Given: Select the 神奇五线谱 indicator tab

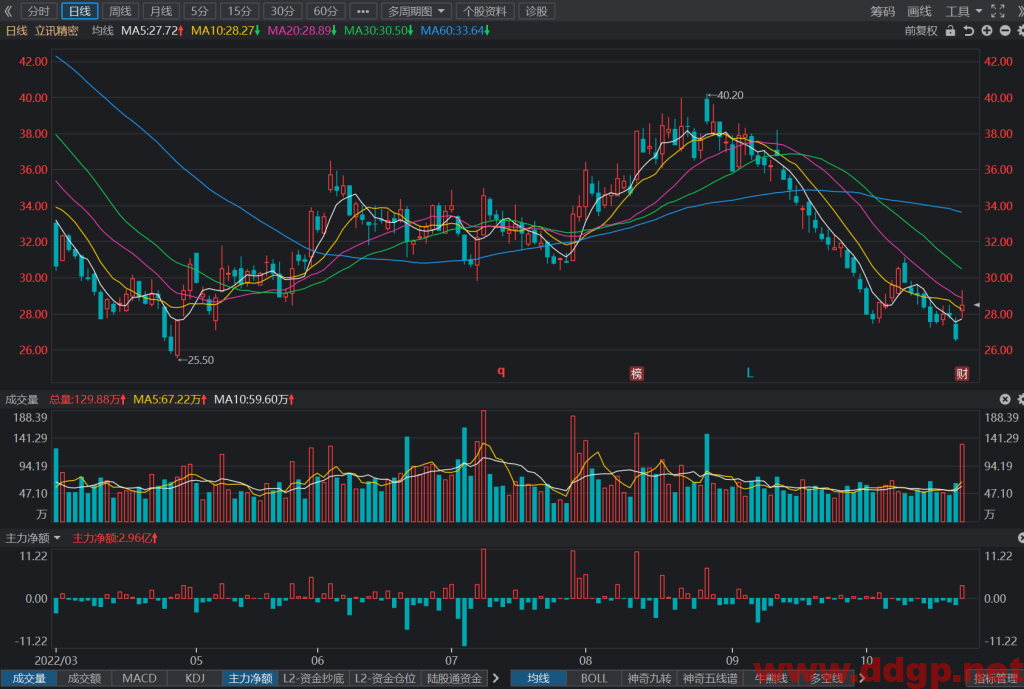Looking at the screenshot, I should (x=710, y=679).
